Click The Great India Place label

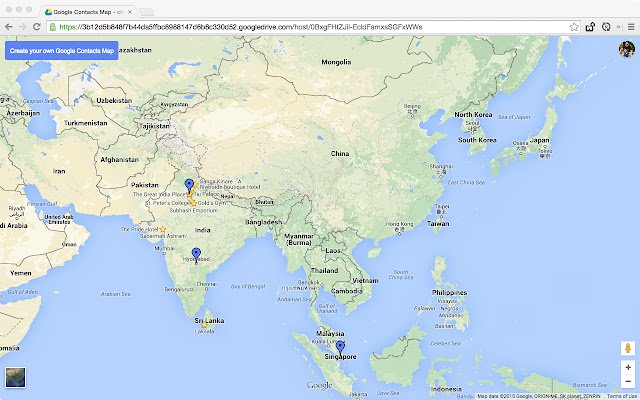[159, 194]
